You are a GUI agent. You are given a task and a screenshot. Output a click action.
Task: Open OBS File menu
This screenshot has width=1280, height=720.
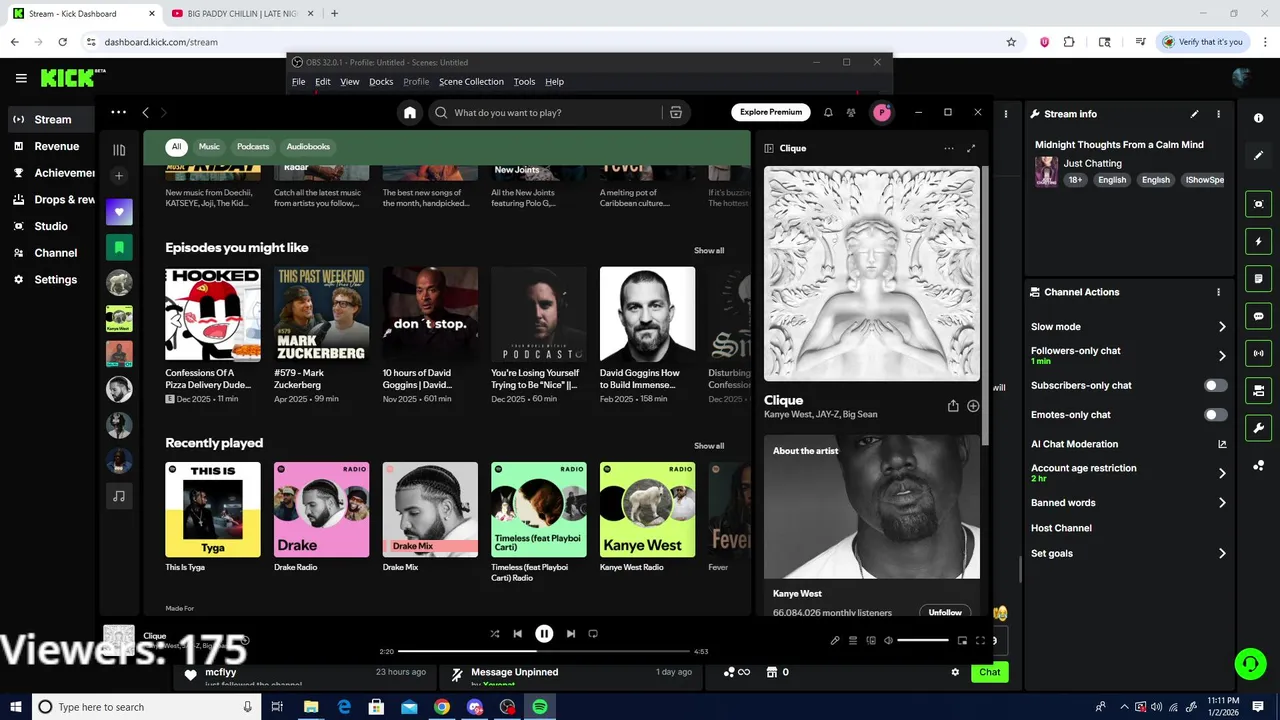298,82
